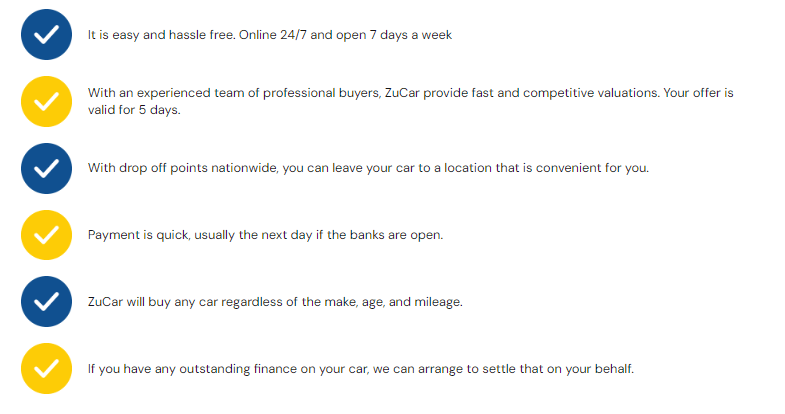Select the blue checkmark beside "ZuCar will buy any car"
Image resolution: width=785 pixels, height=414 pixels.
[x=46, y=301]
